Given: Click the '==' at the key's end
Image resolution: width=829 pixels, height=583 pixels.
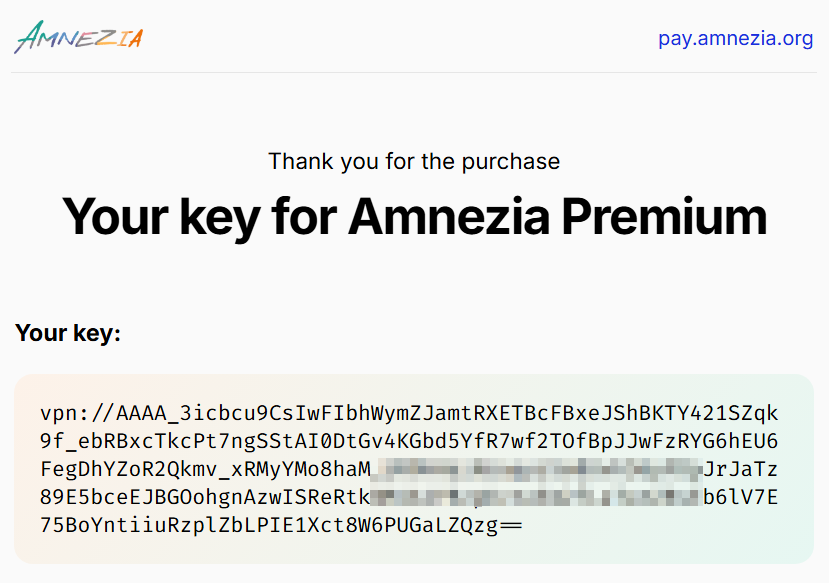Looking at the screenshot, I should [510, 525].
